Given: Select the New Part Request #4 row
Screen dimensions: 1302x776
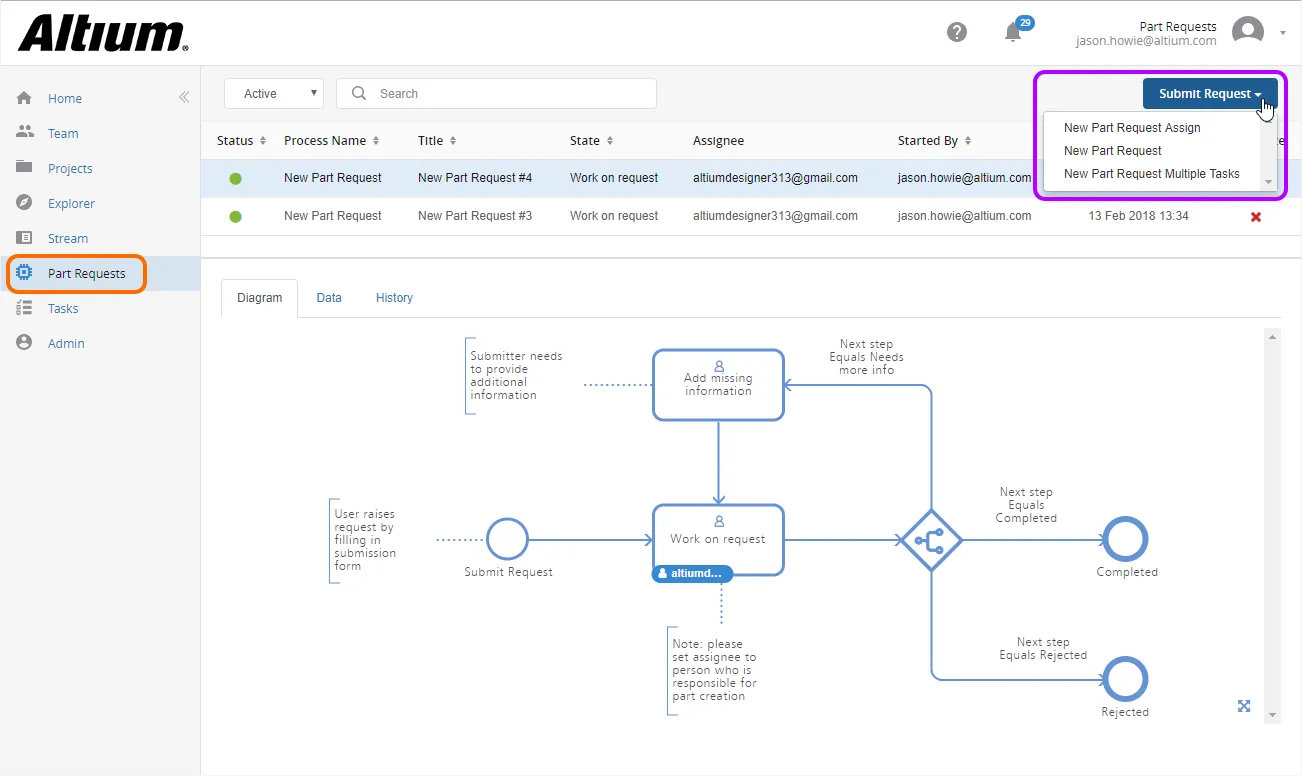Looking at the screenshot, I should pos(475,178).
